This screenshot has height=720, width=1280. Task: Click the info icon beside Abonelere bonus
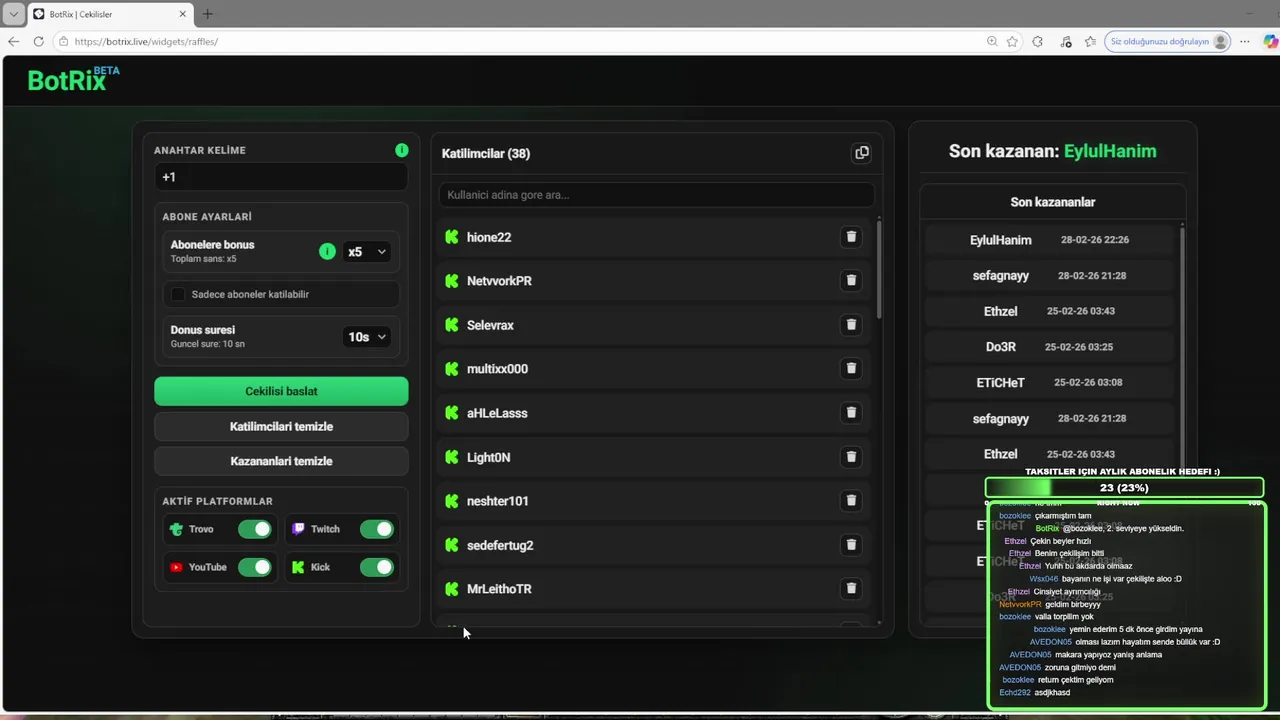point(327,252)
